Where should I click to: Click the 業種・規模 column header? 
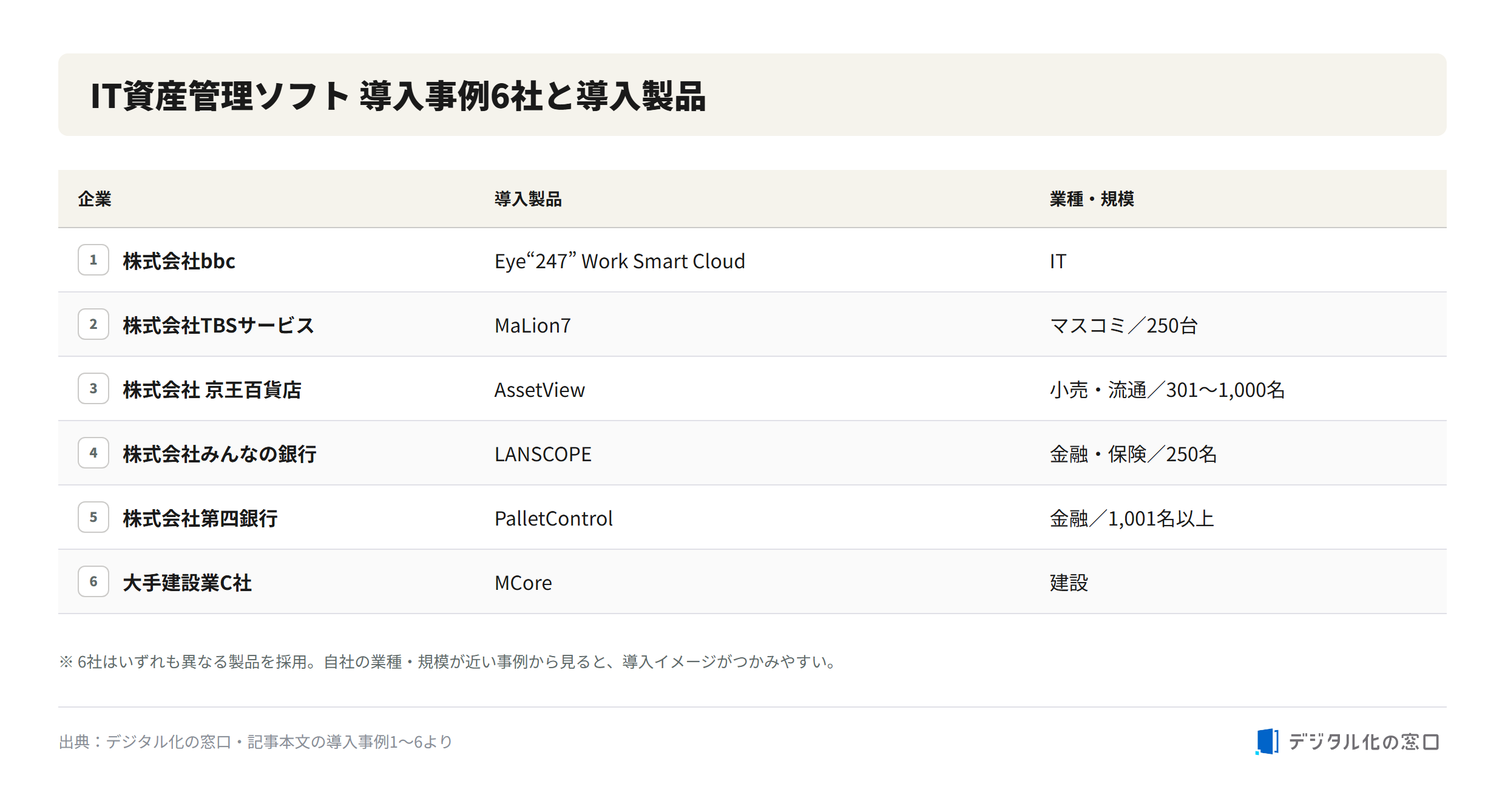click(1092, 199)
